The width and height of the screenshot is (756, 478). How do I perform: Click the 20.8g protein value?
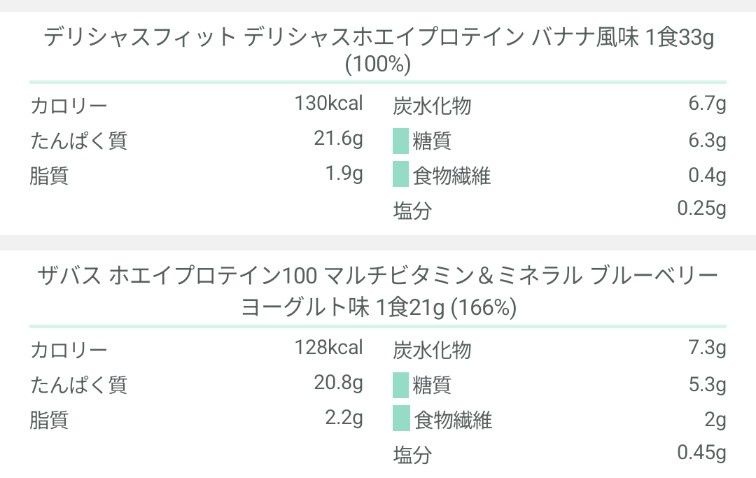pyautogui.click(x=338, y=384)
